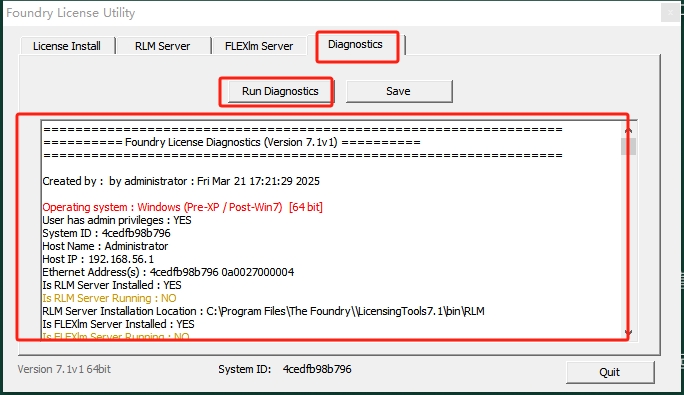
Task: Click the System ID value in footer
Action: point(317,369)
